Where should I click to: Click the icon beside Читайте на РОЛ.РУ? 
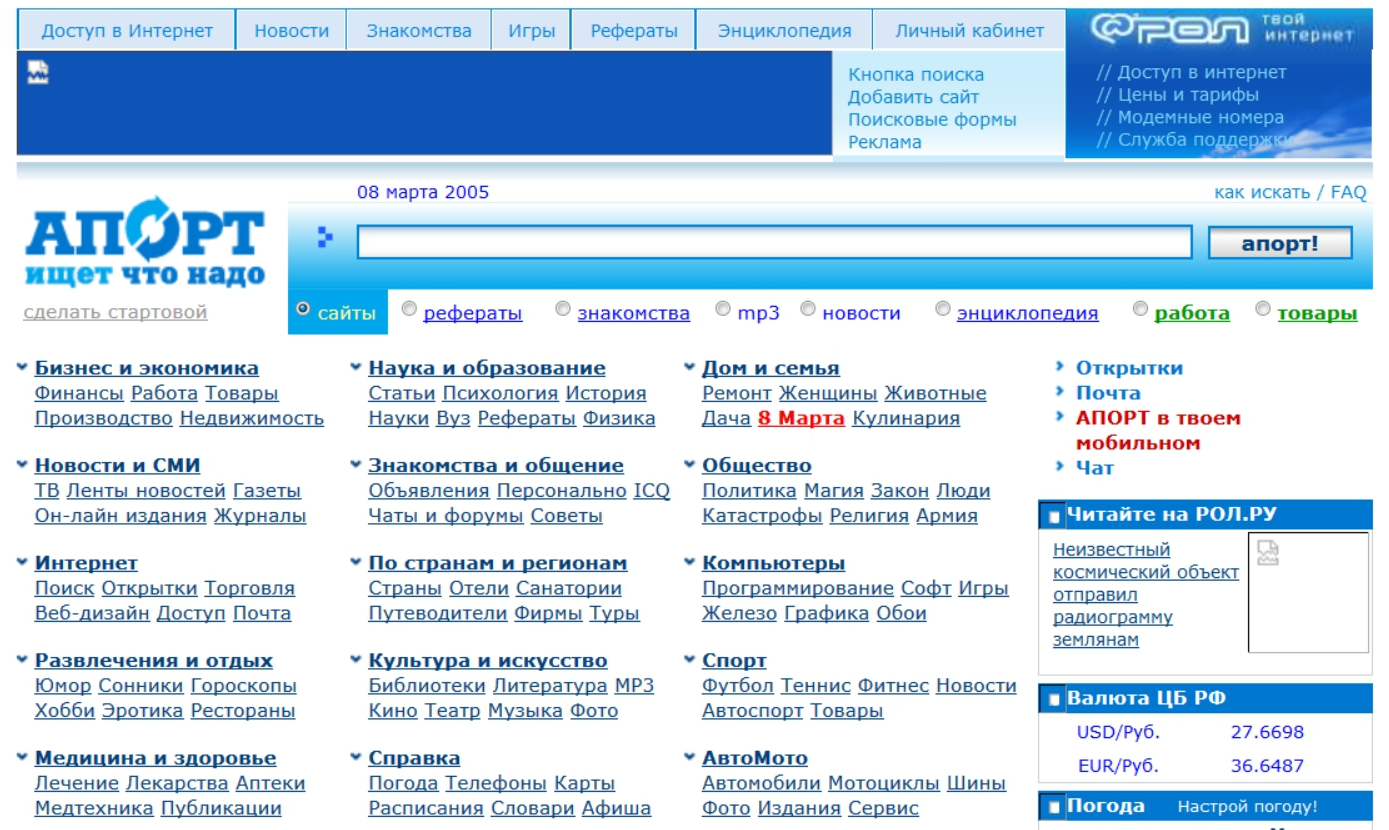click(x=1053, y=517)
